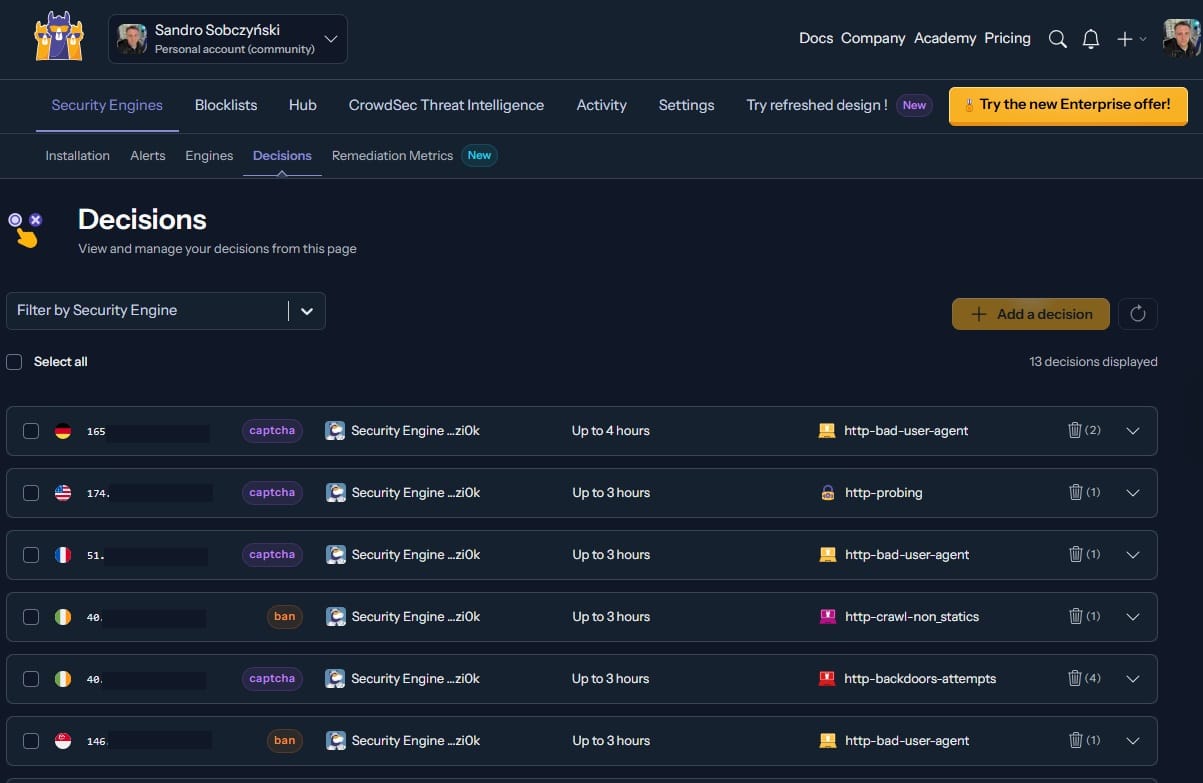This screenshot has height=783, width=1203.
Task: Click the 'Up to 4 hours' text
Action: (611, 431)
